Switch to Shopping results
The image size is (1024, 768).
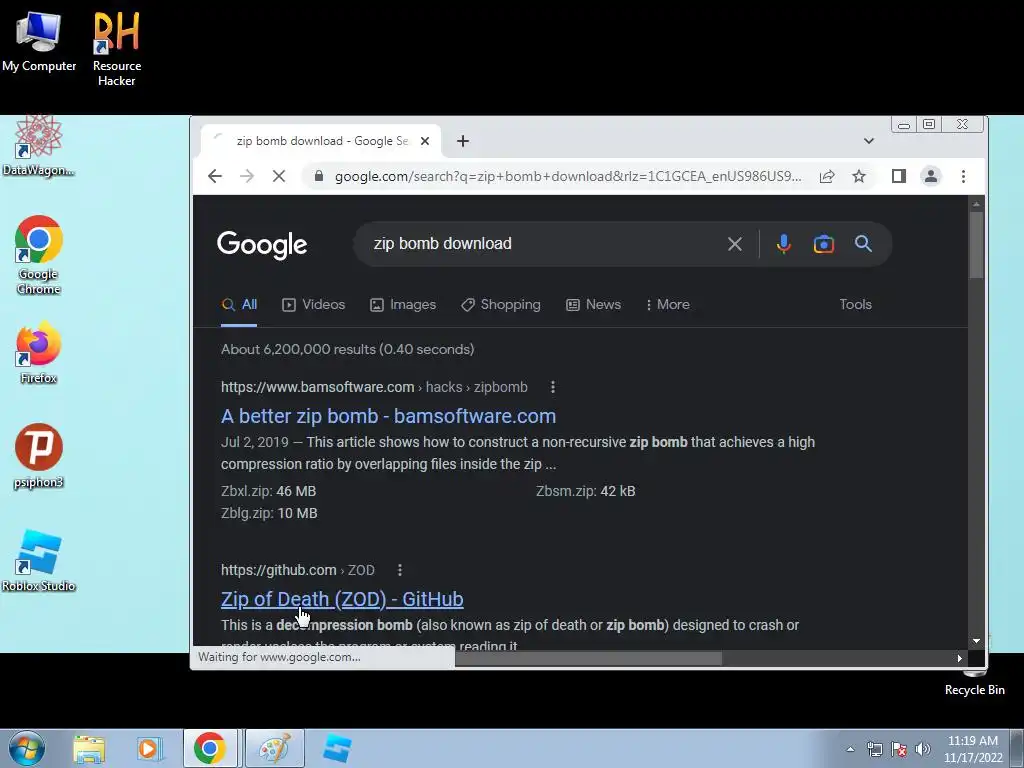(x=501, y=305)
